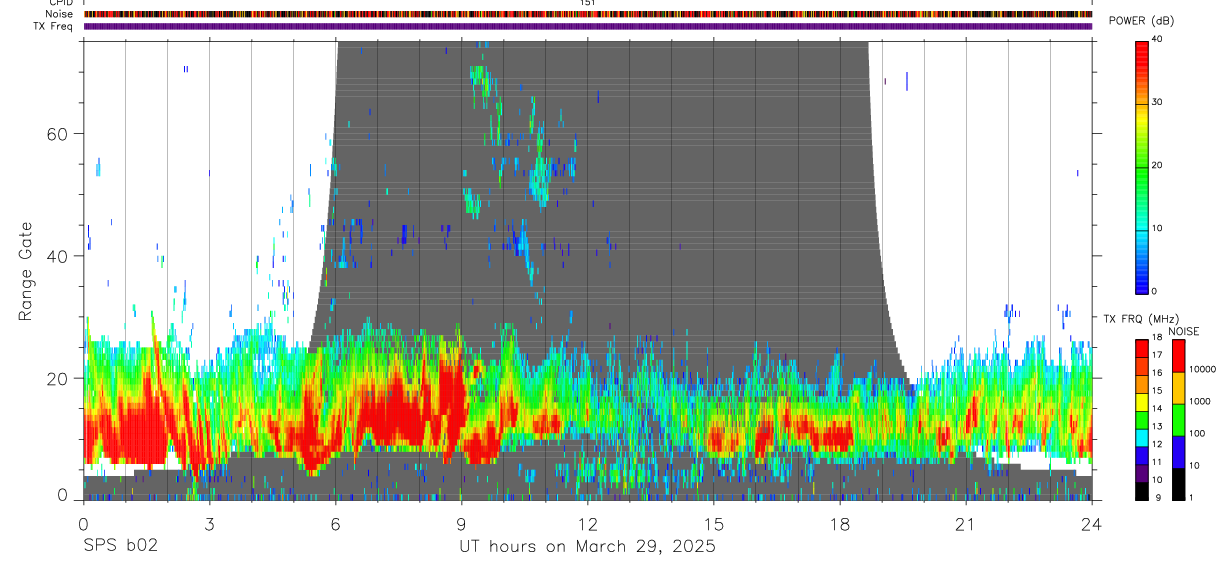Click the NOISE color legend bar
Viewport: 1228px width, 567px height.
pyautogui.click(x=1179, y=419)
